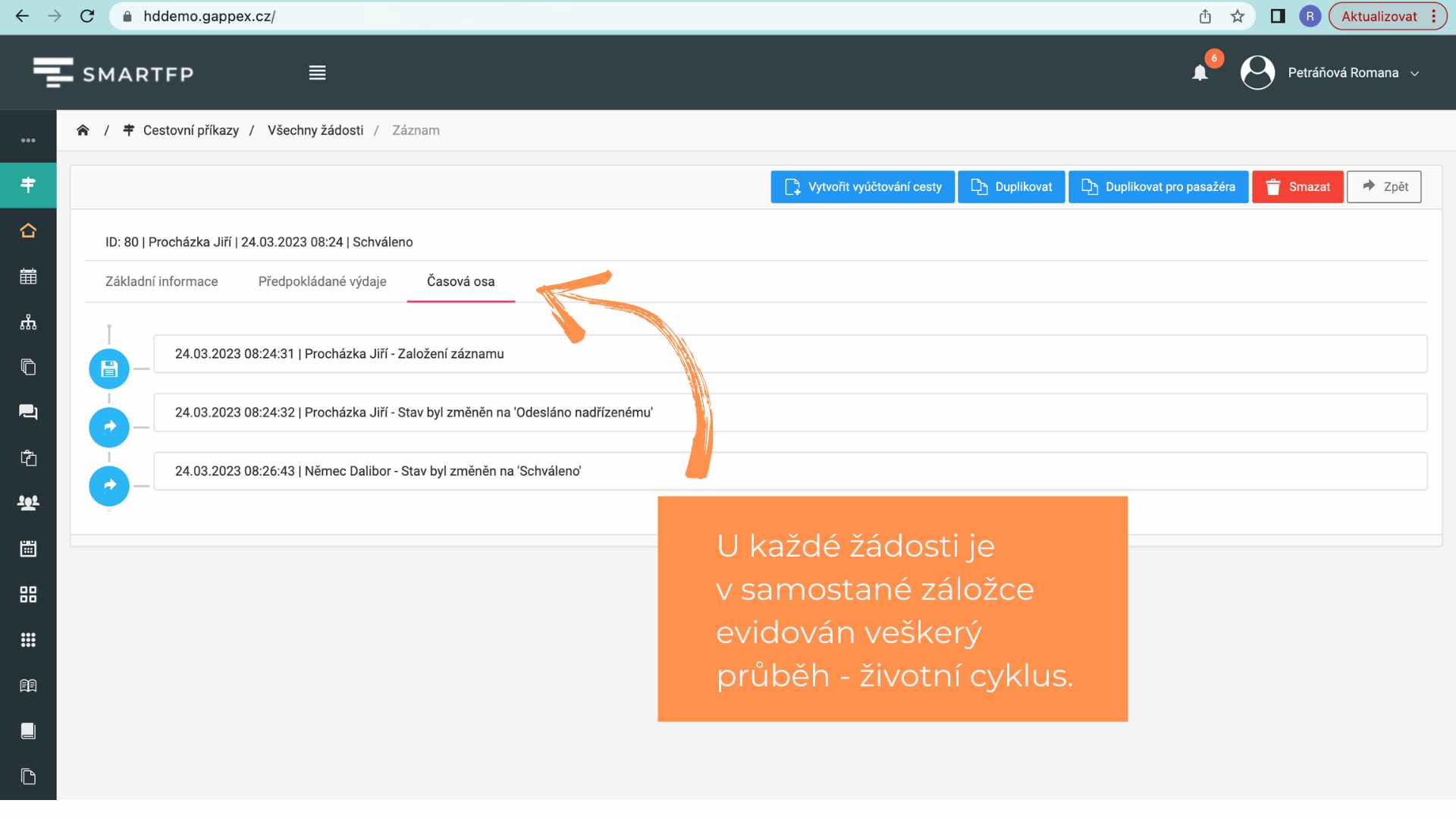This screenshot has height=819, width=1456.
Task: Click Vytvořit vyúčtování cesty button
Action: 862,187
